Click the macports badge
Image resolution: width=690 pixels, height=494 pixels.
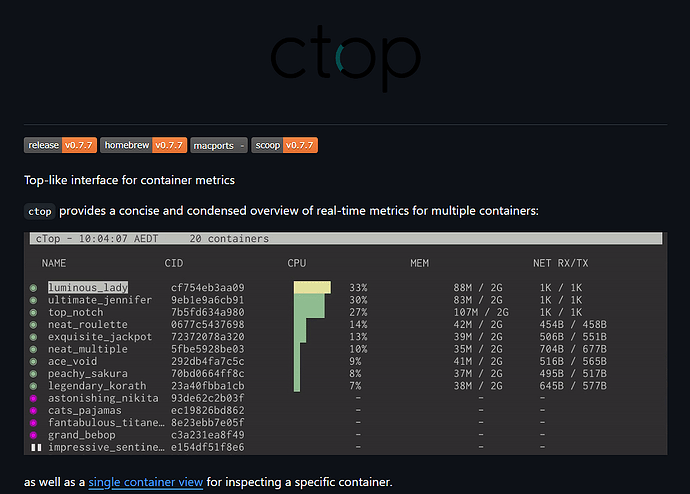coord(218,145)
